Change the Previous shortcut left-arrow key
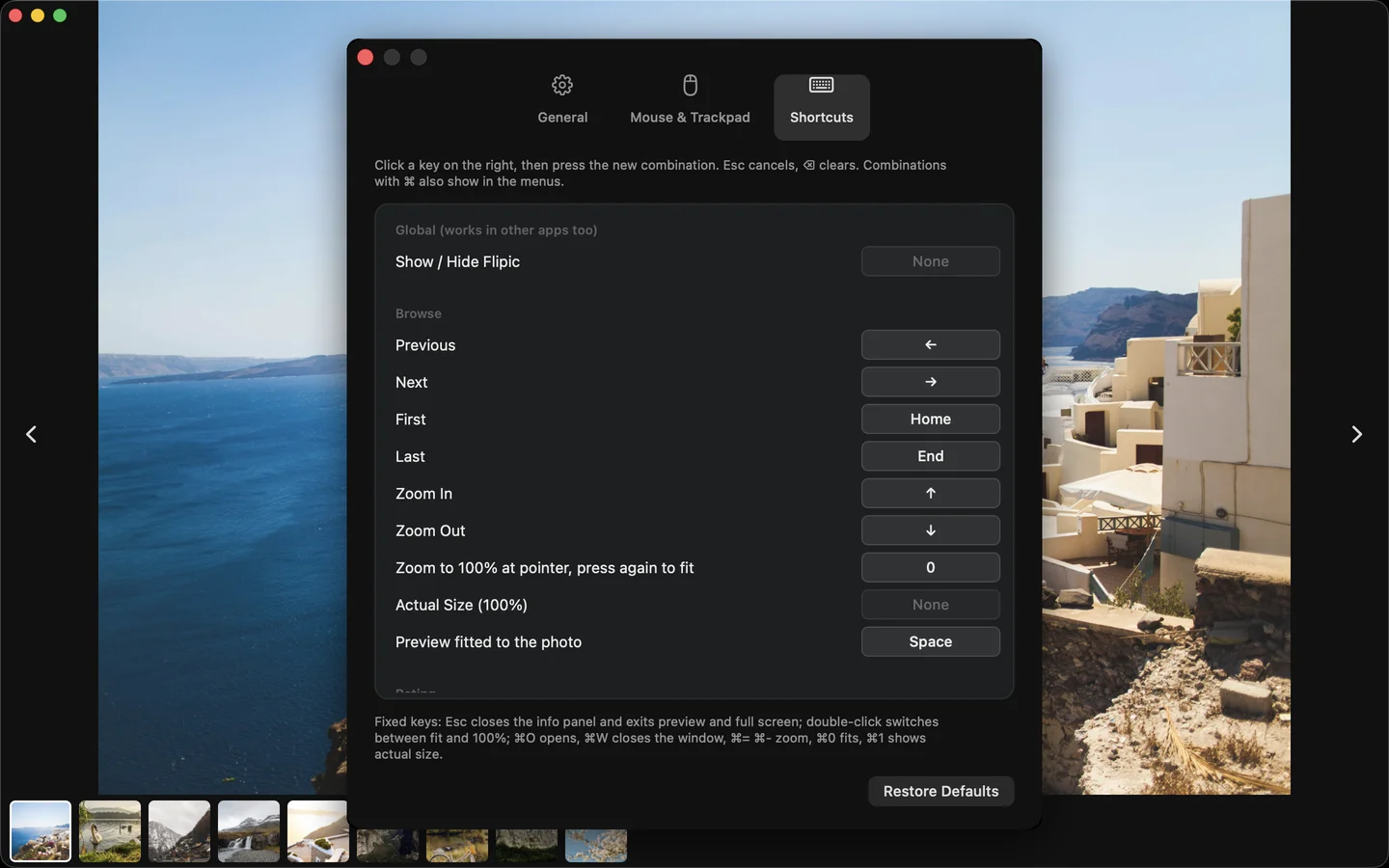Image resolution: width=1389 pixels, height=868 pixels. tap(931, 345)
